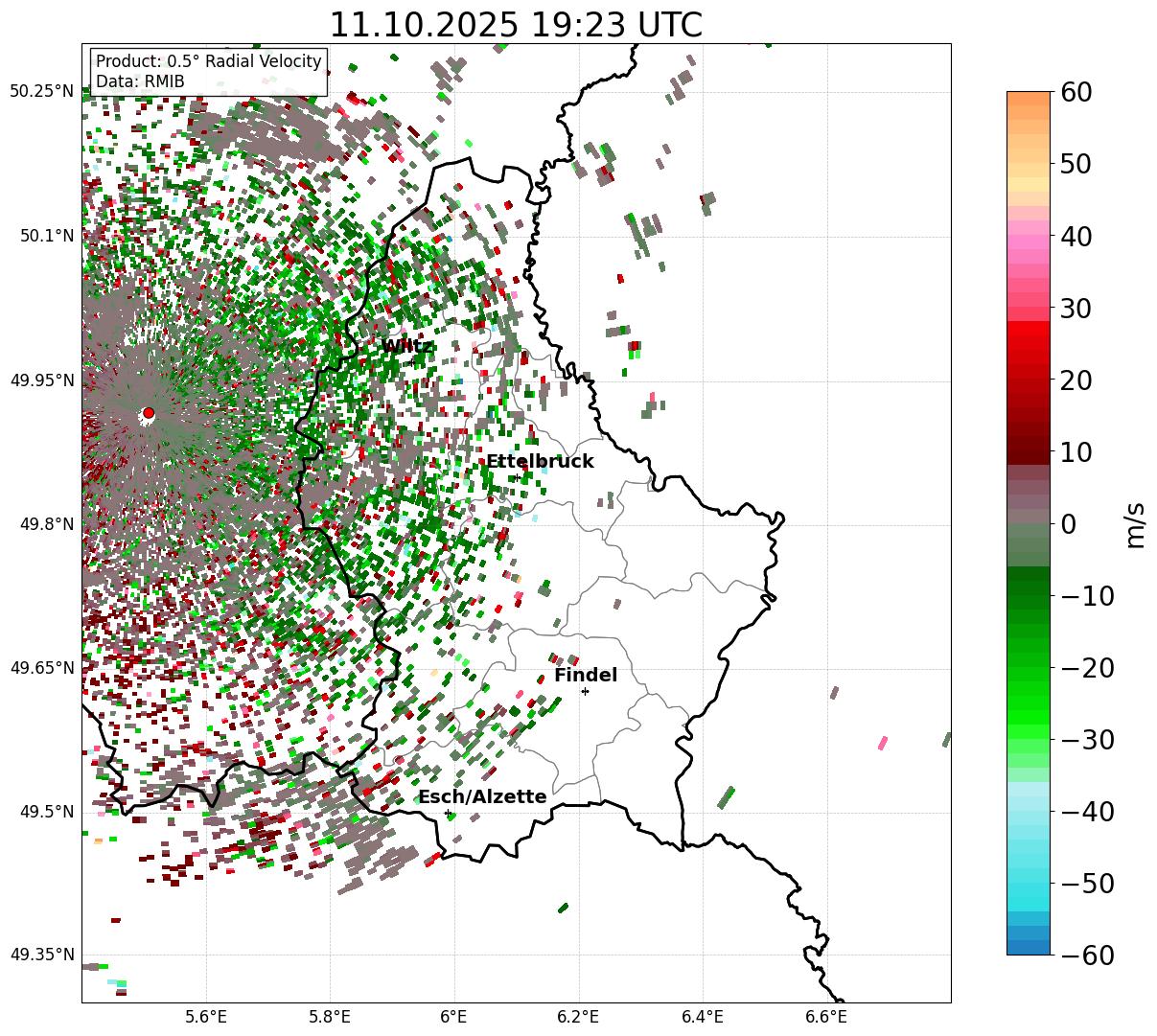Click the Data: RMIB label
This screenshot has width=1157, height=1036.
(x=140, y=82)
